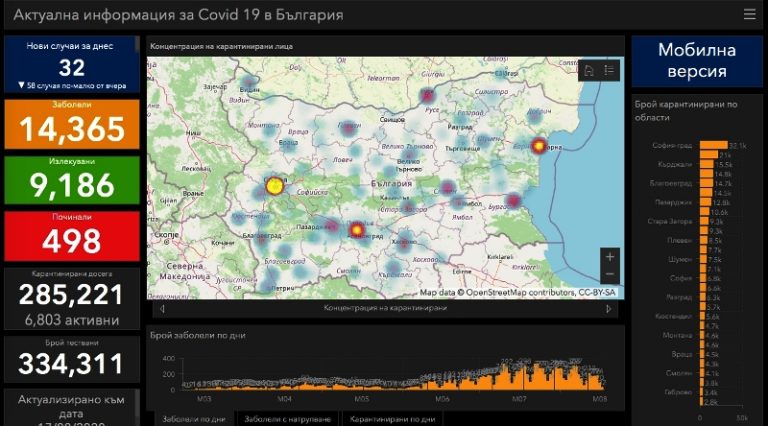The height and width of the screenshot is (426, 768).
Task: Select the Монтана 4.6k bar
Action: click(x=702, y=335)
